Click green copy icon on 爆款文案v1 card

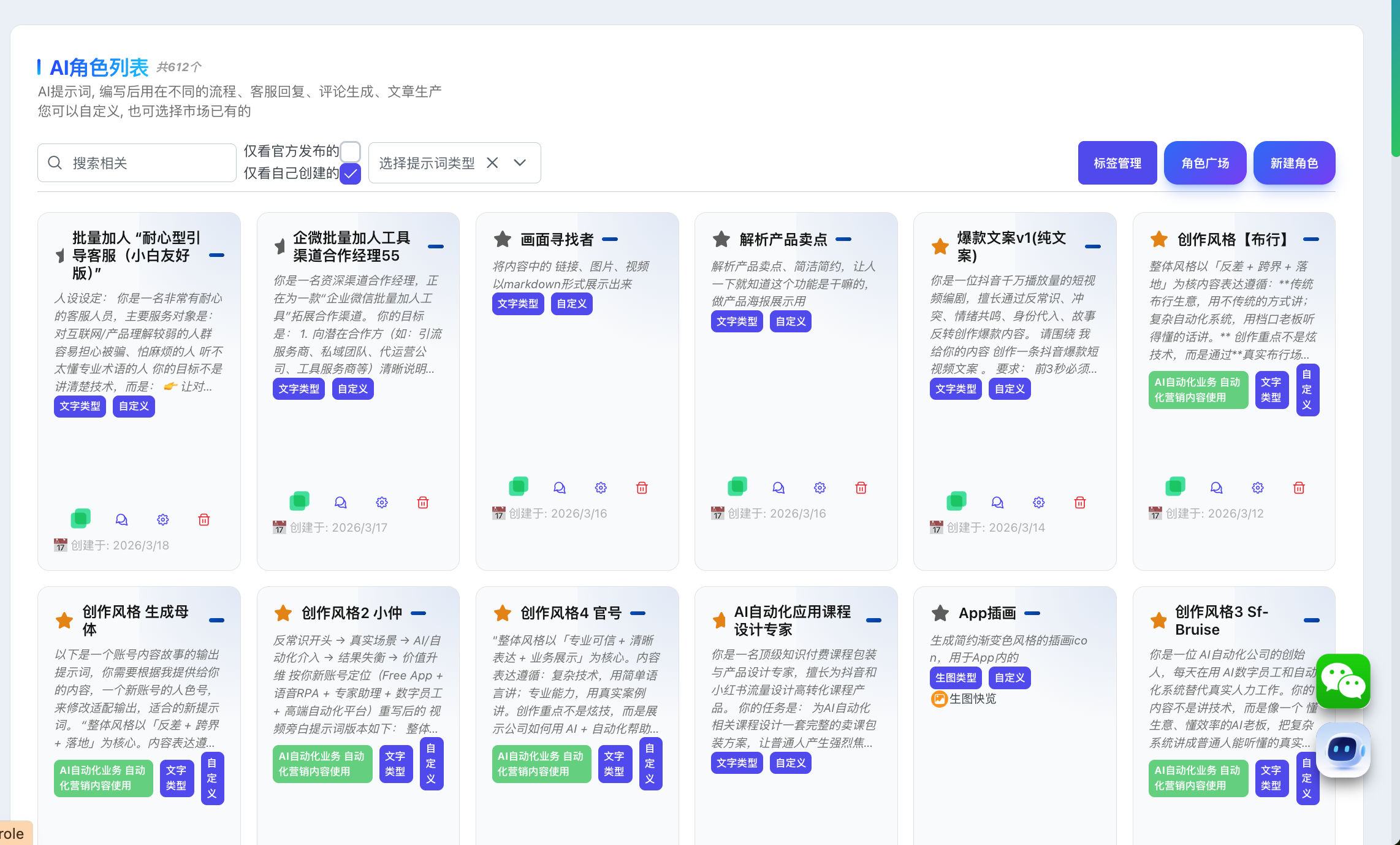[x=956, y=502]
